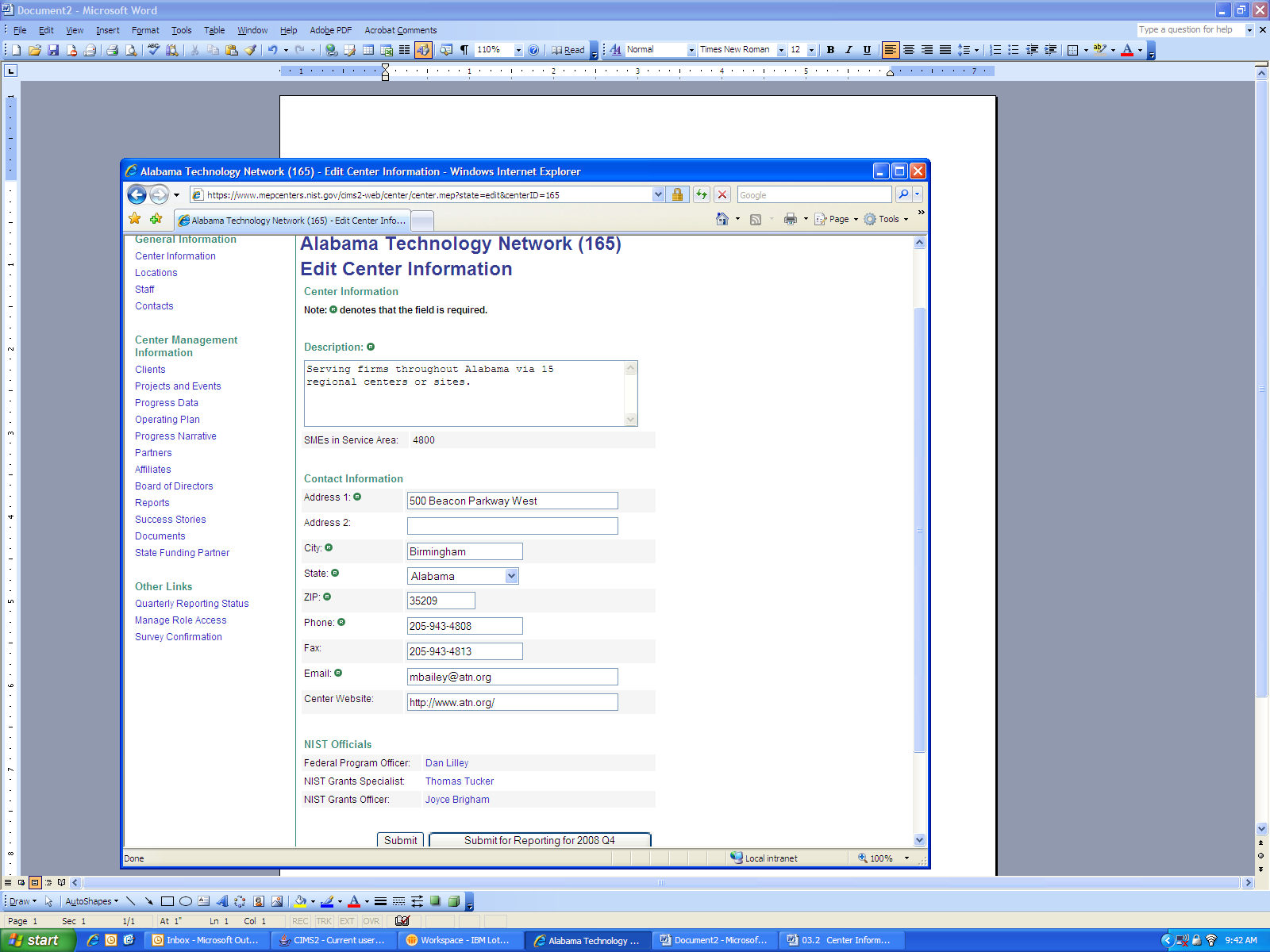Select the Alabama Technology Network browser tab
This screenshot has height=952, width=1270.
coord(292,221)
